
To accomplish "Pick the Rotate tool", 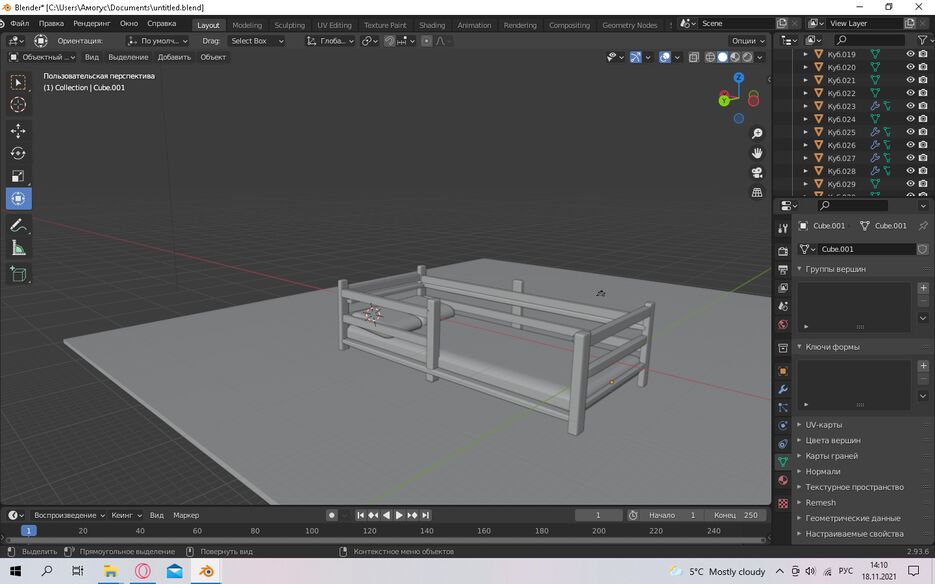I will tap(18, 153).
